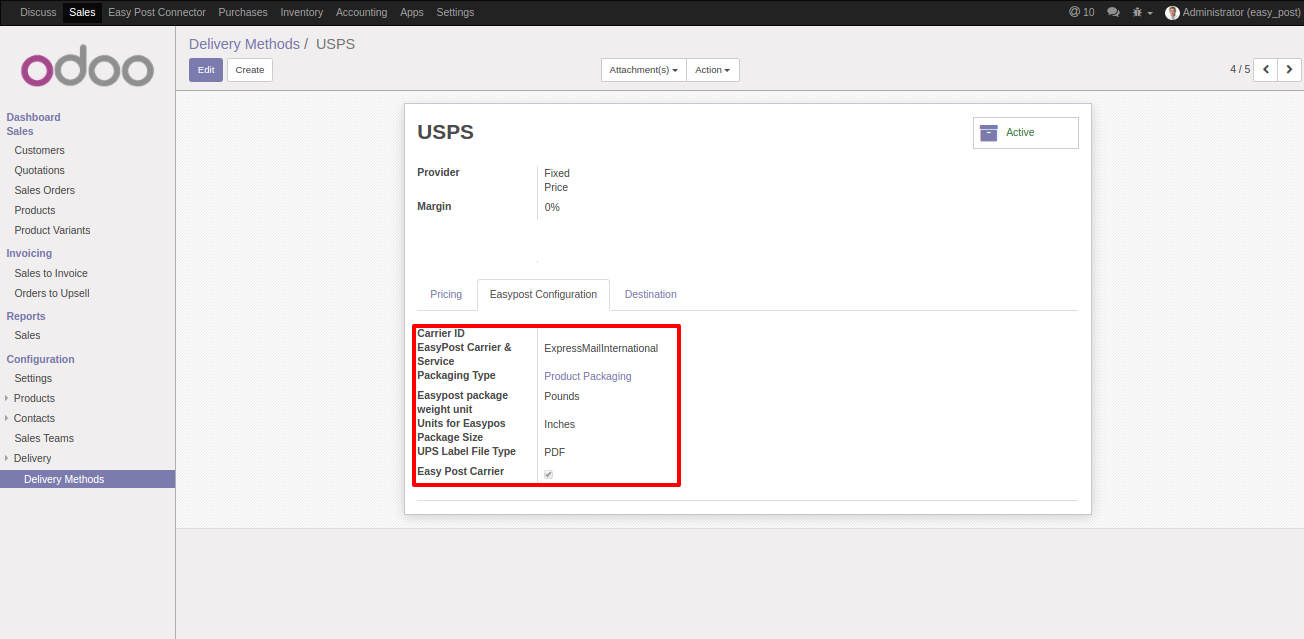Screen dimensions: 1304x639
Task: Open the Inventory menu
Action: (x=302, y=13)
